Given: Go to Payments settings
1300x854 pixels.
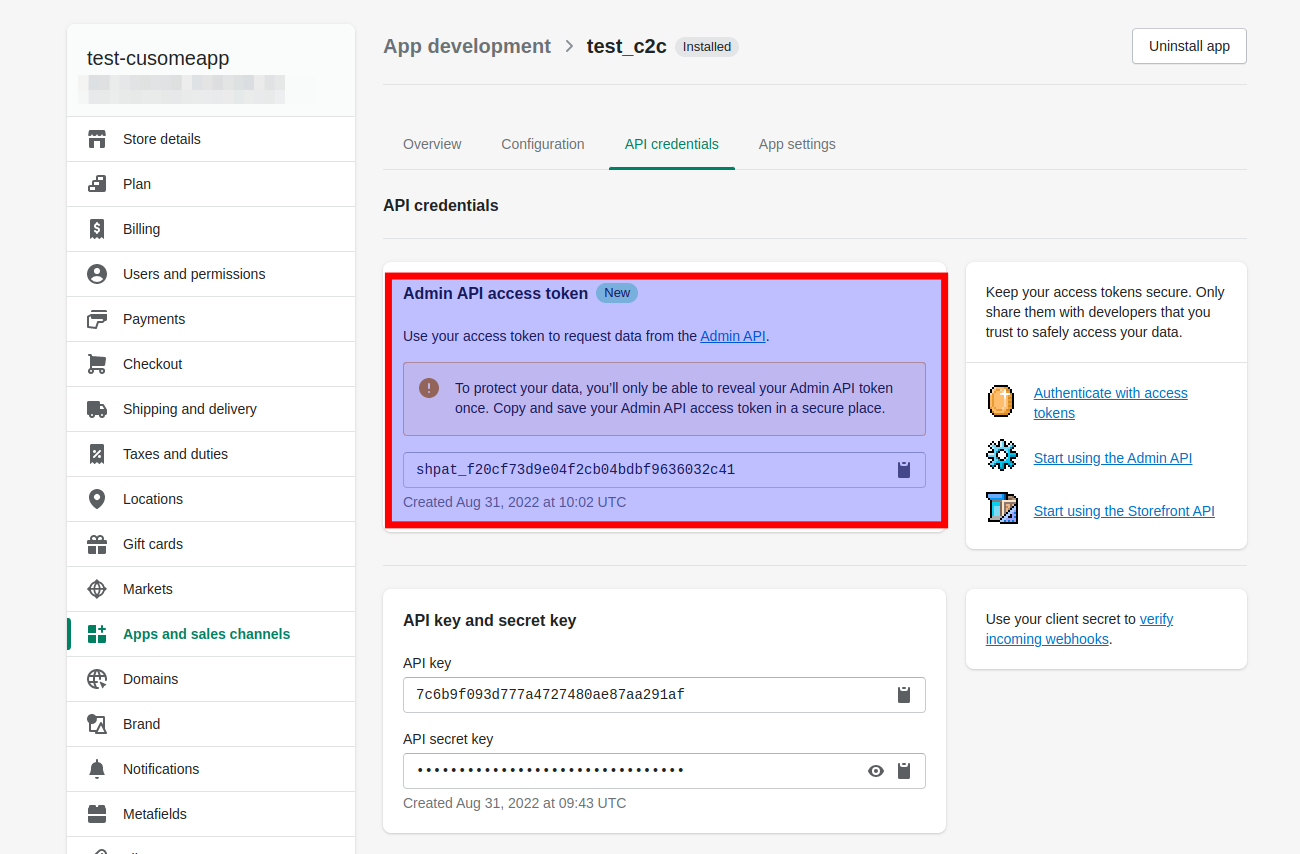Looking at the screenshot, I should 211,319.
